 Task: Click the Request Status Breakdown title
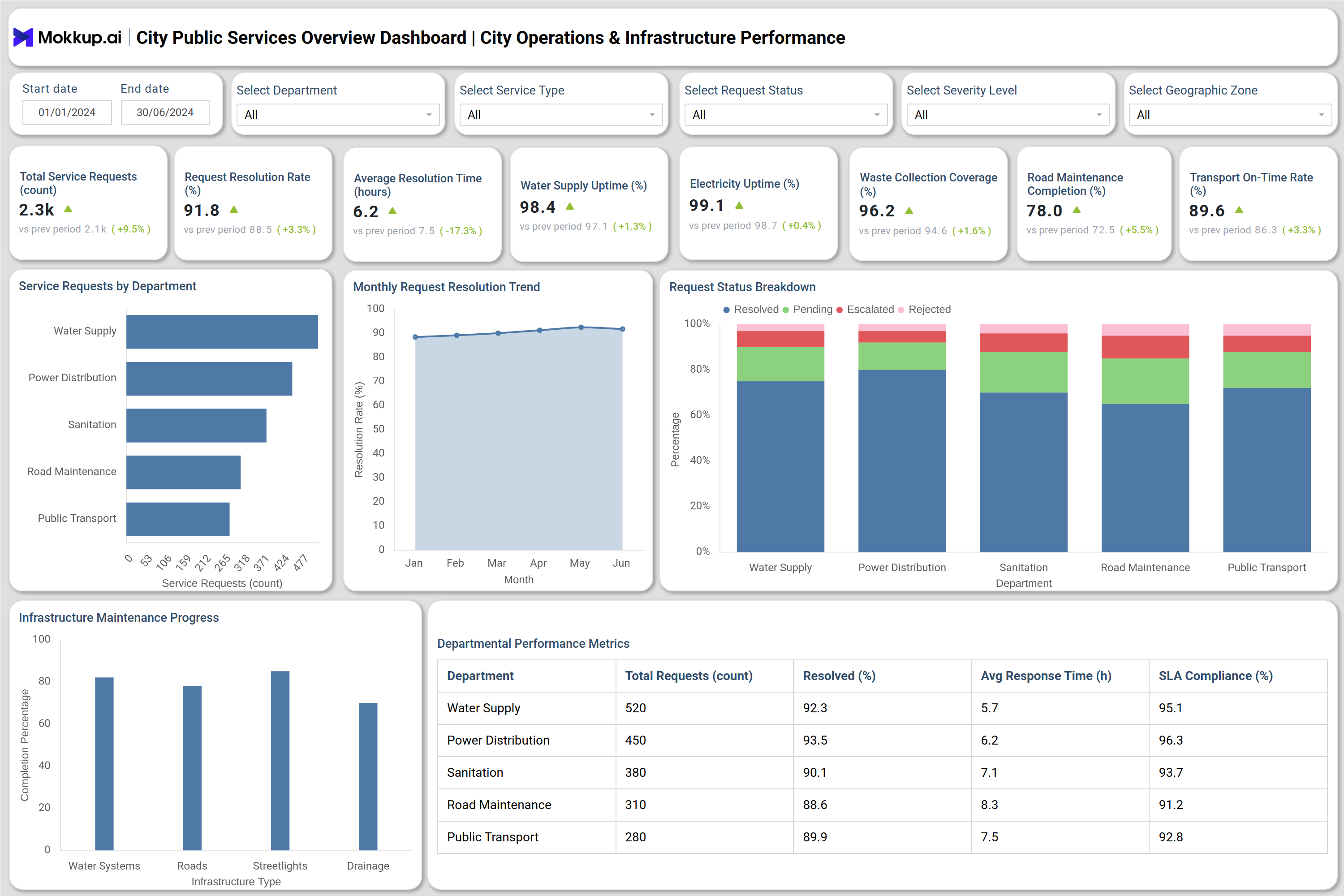tap(742, 288)
